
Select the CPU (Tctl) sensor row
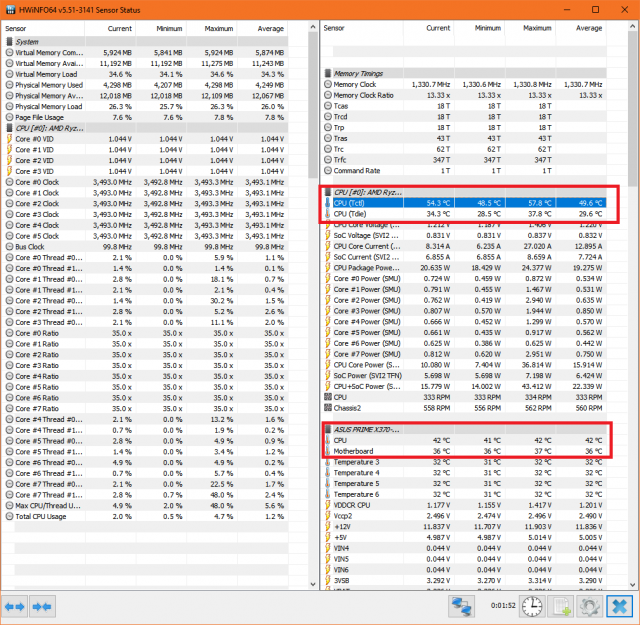(464, 203)
